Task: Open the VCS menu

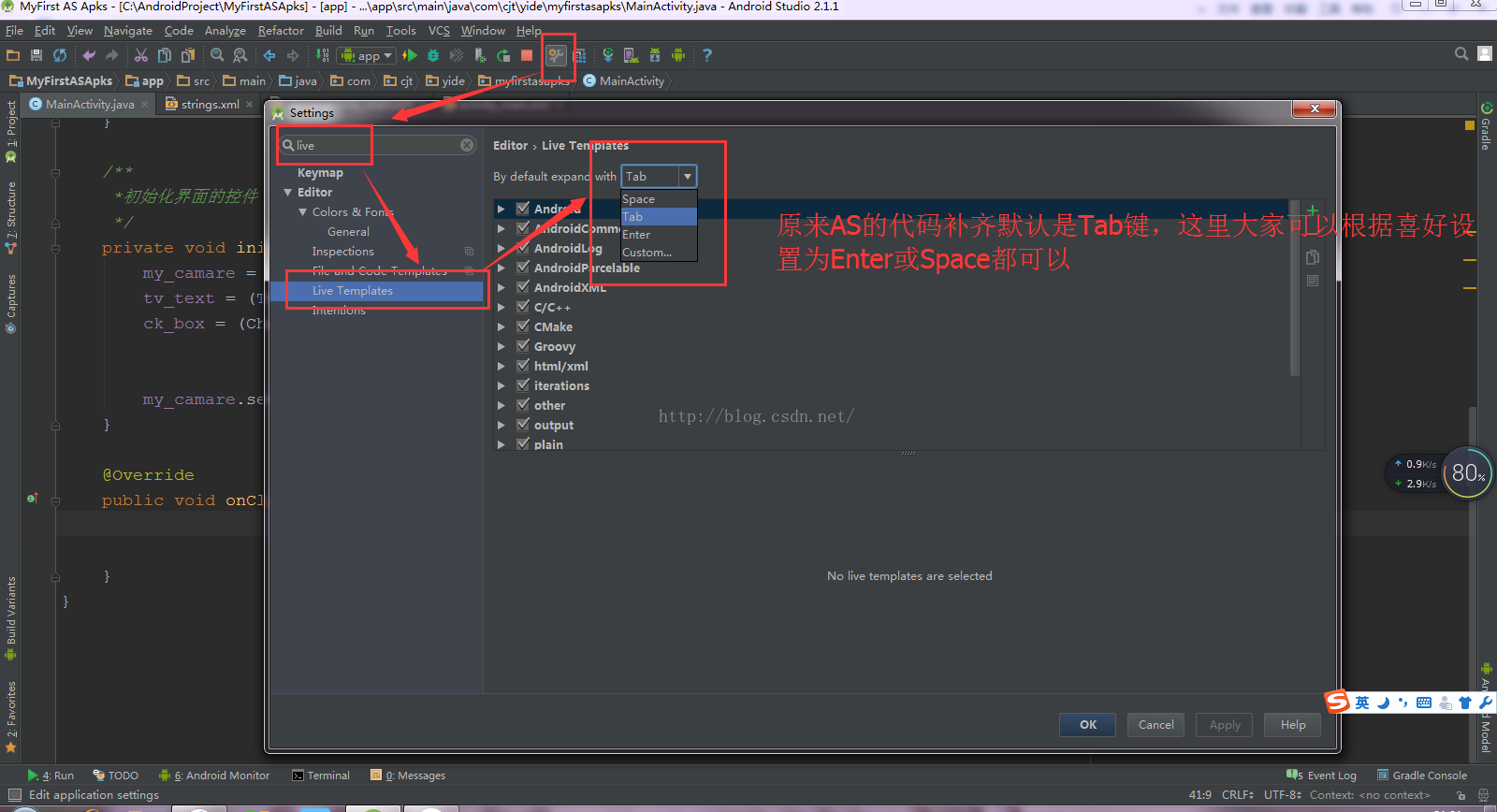Action: tap(439, 31)
